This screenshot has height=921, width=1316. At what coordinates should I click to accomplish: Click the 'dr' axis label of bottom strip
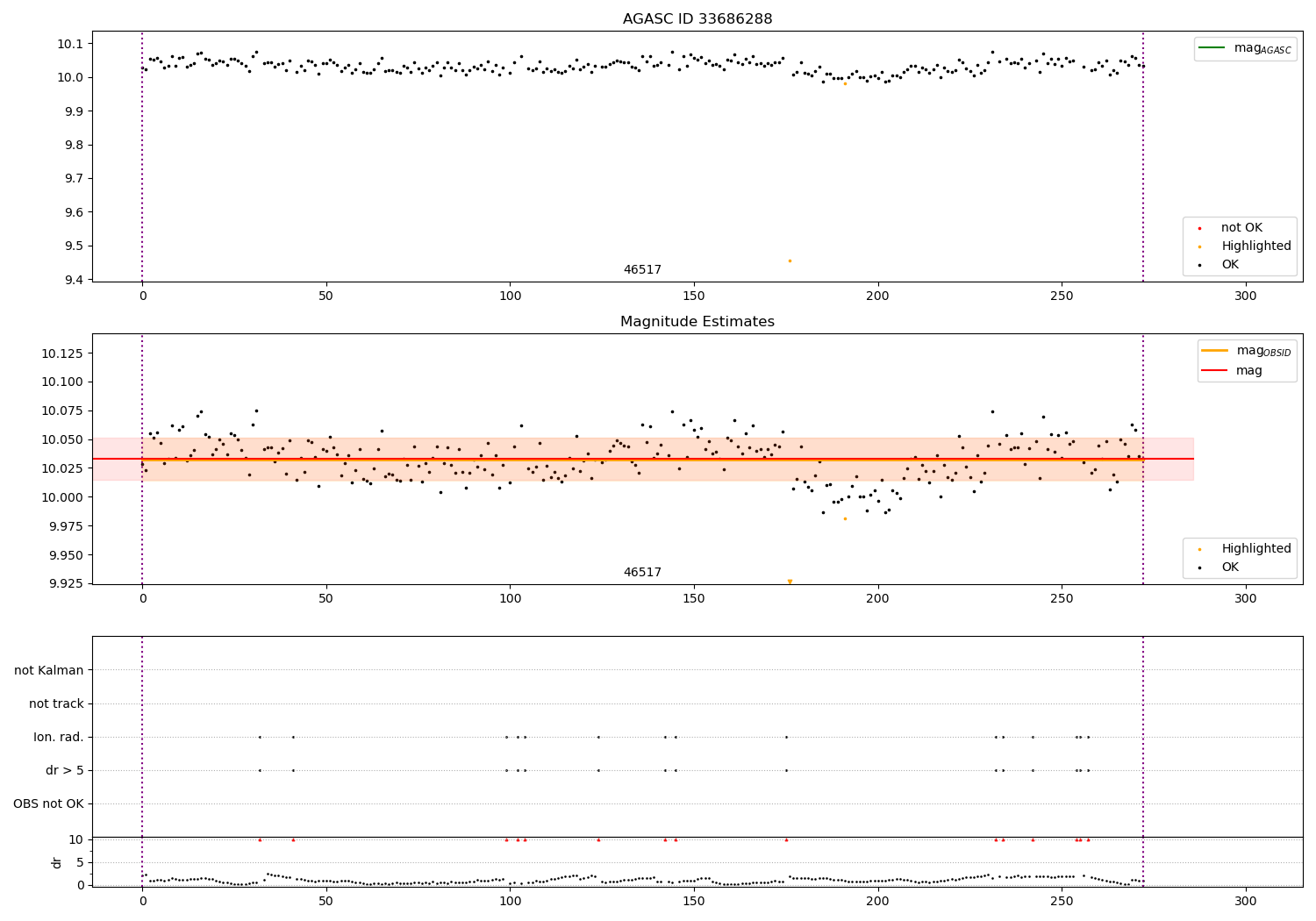[57, 862]
